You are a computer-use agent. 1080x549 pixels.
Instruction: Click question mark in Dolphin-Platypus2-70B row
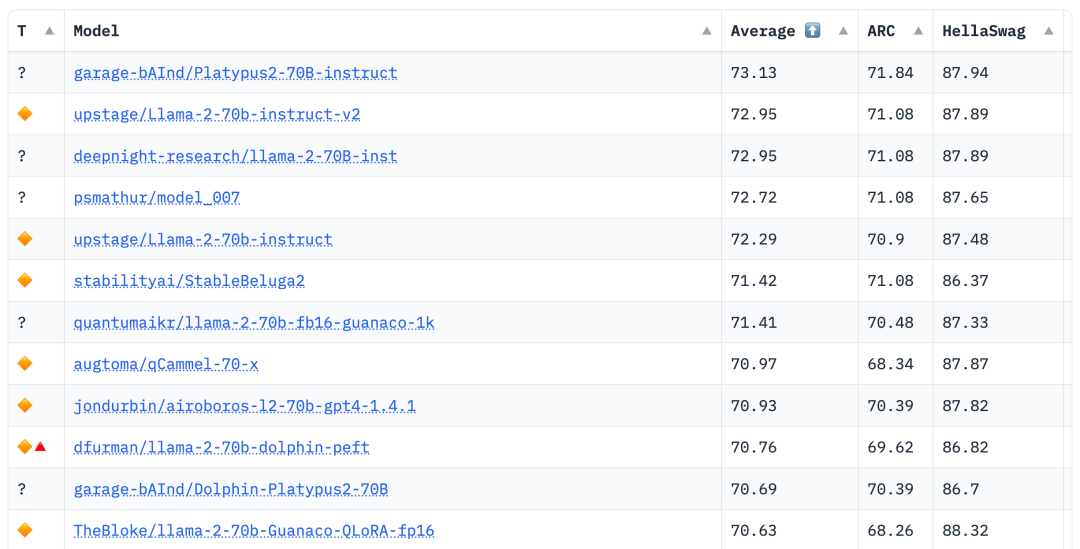click(x=22, y=489)
